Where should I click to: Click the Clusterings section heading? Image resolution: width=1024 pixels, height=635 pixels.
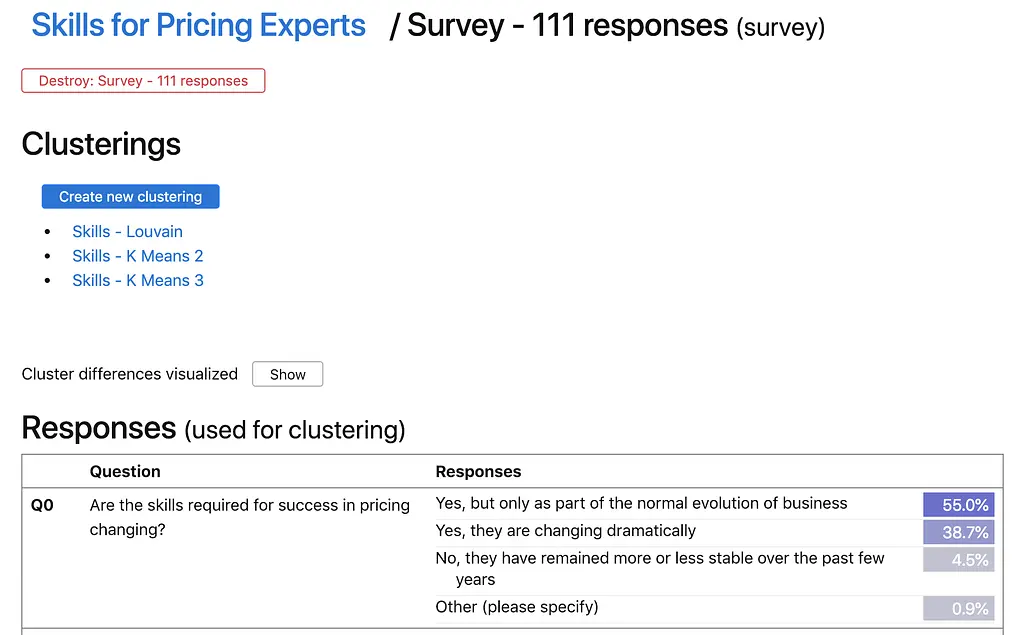click(101, 144)
